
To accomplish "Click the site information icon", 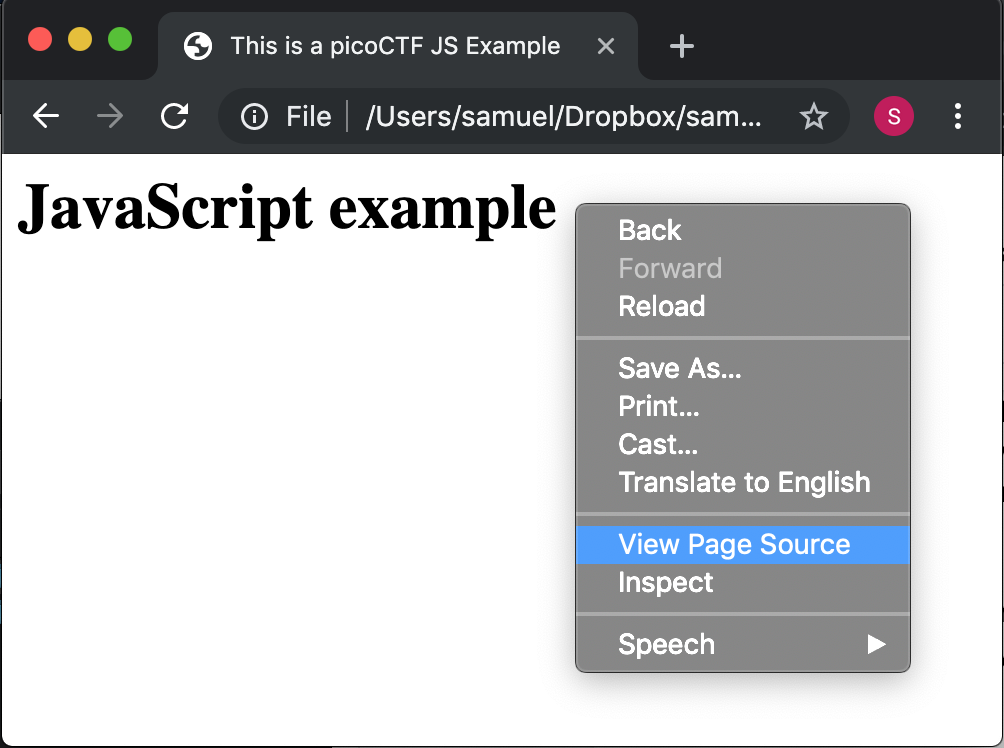I will point(255,117).
